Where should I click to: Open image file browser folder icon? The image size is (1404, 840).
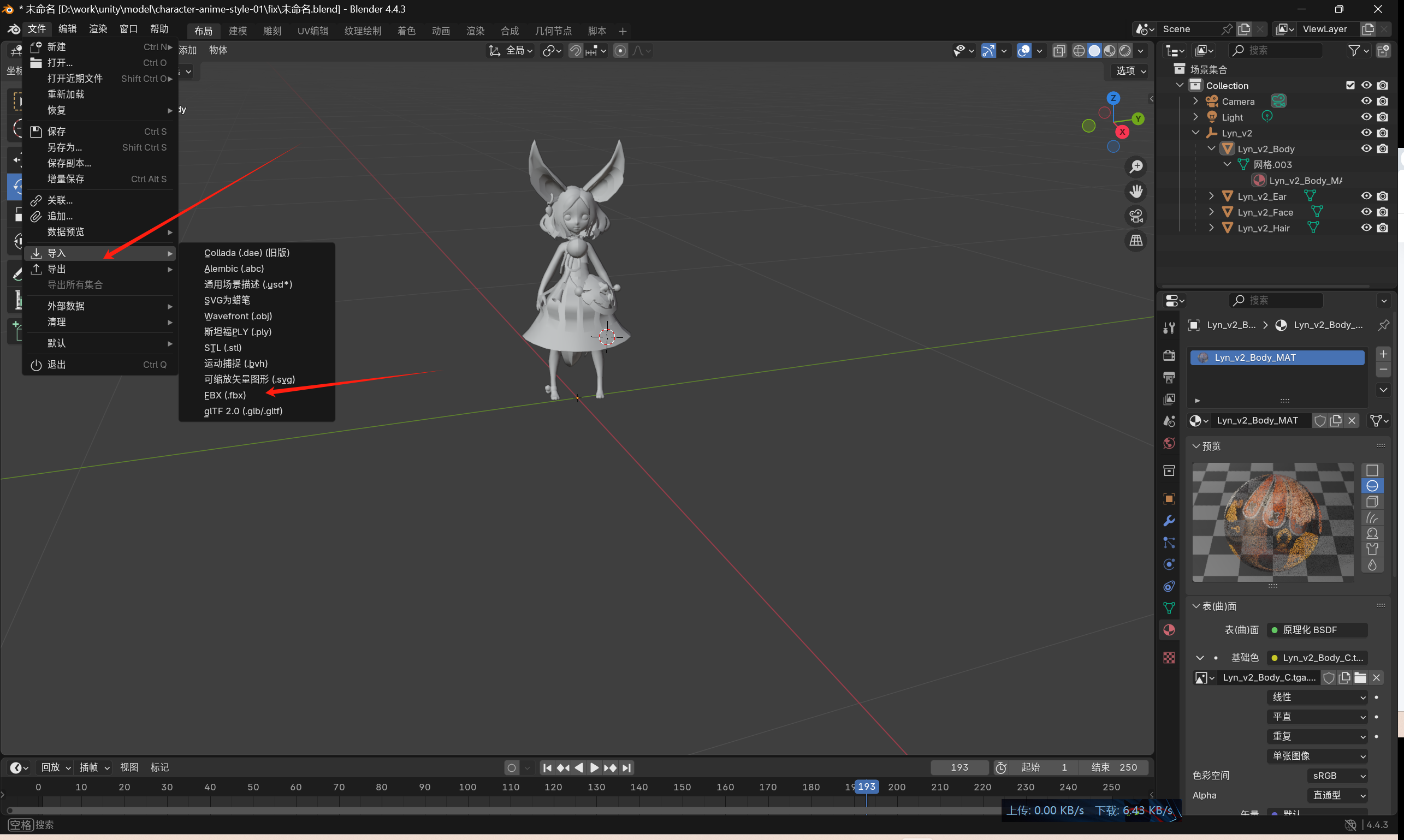(1360, 677)
